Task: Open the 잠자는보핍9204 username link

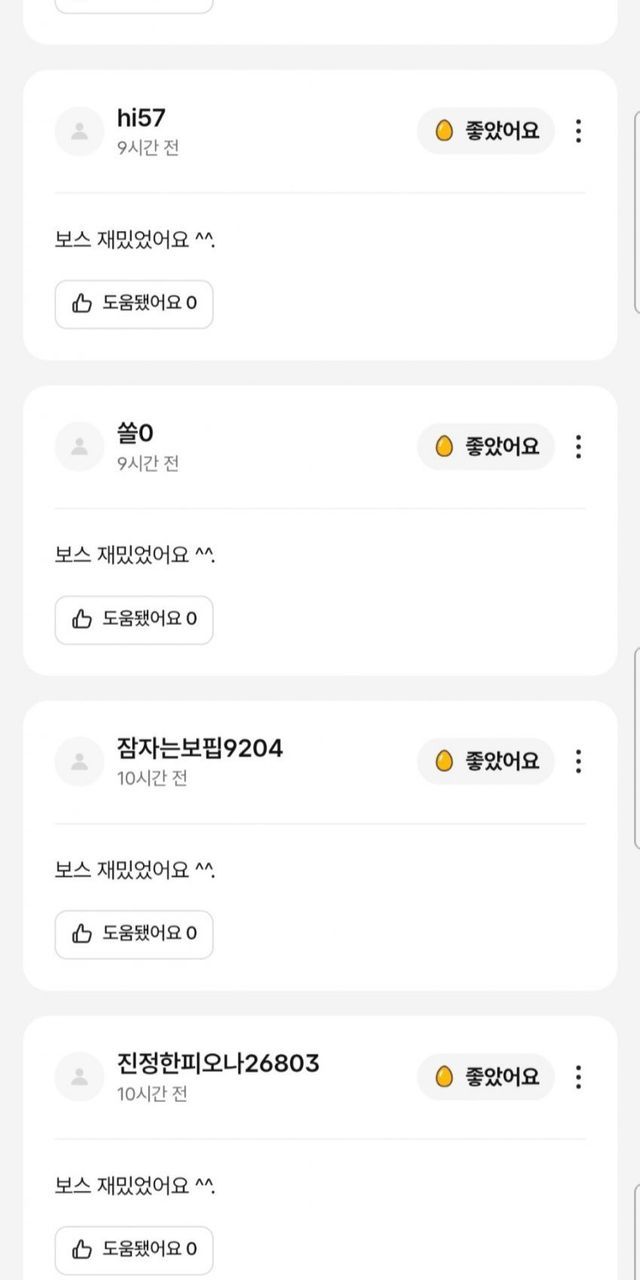Action: (200, 748)
